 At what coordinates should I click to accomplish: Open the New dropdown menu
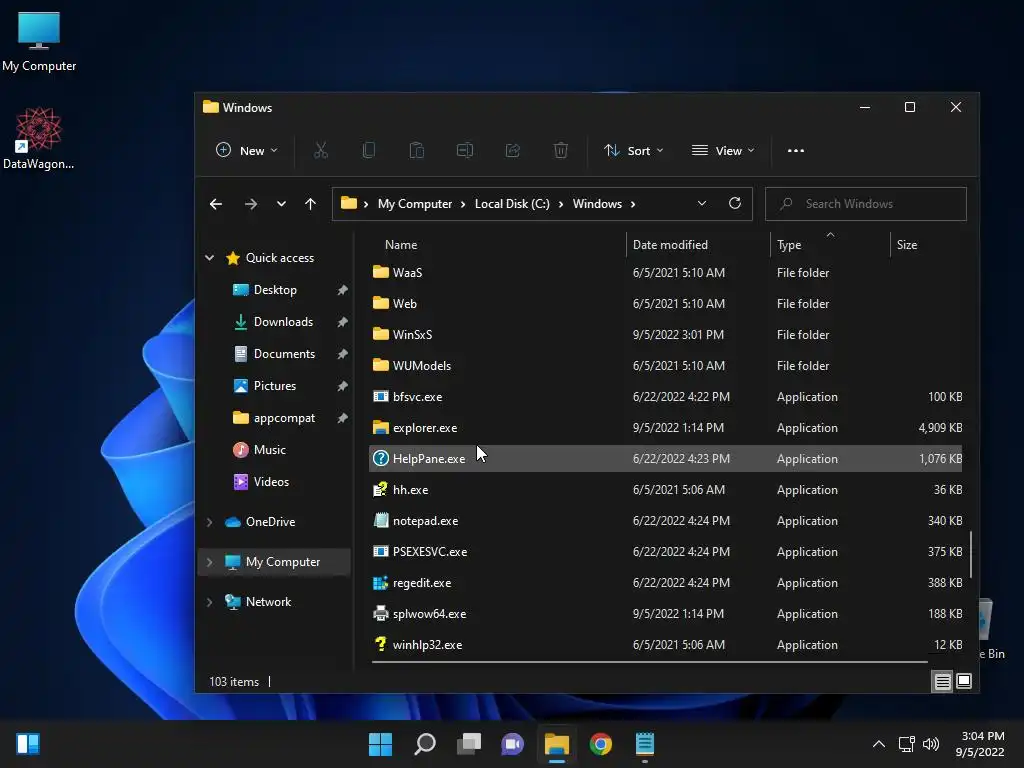coord(246,151)
